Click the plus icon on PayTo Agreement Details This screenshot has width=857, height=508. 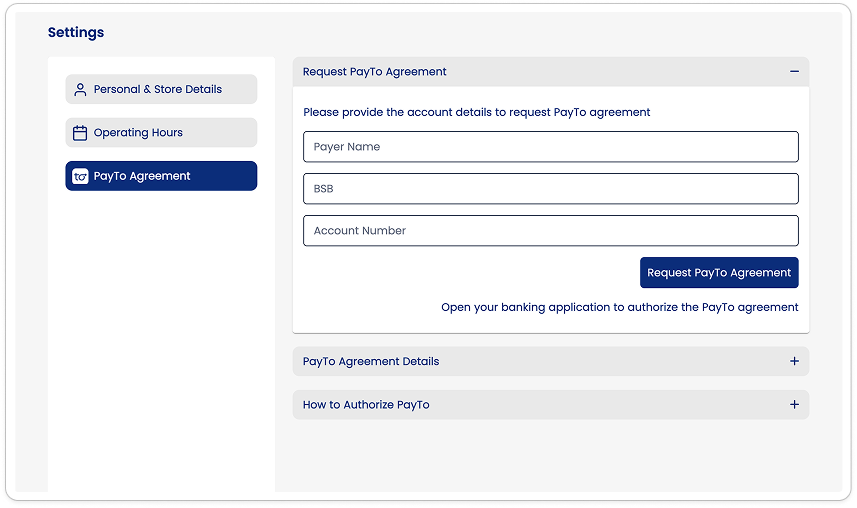(x=794, y=361)
